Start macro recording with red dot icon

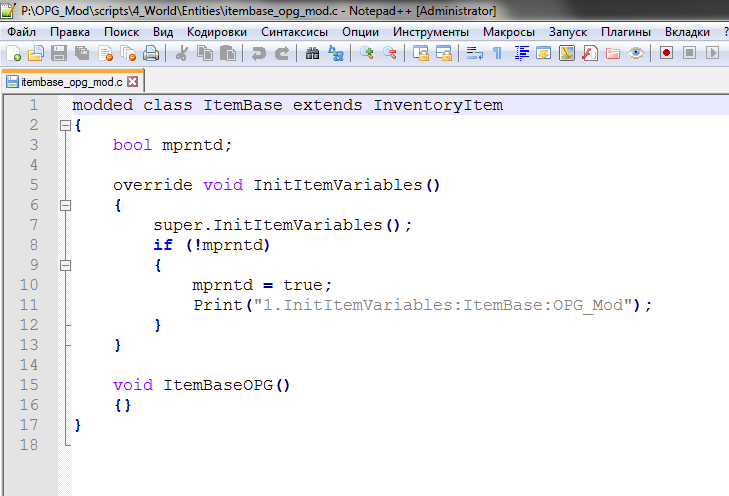click(666, 53)
